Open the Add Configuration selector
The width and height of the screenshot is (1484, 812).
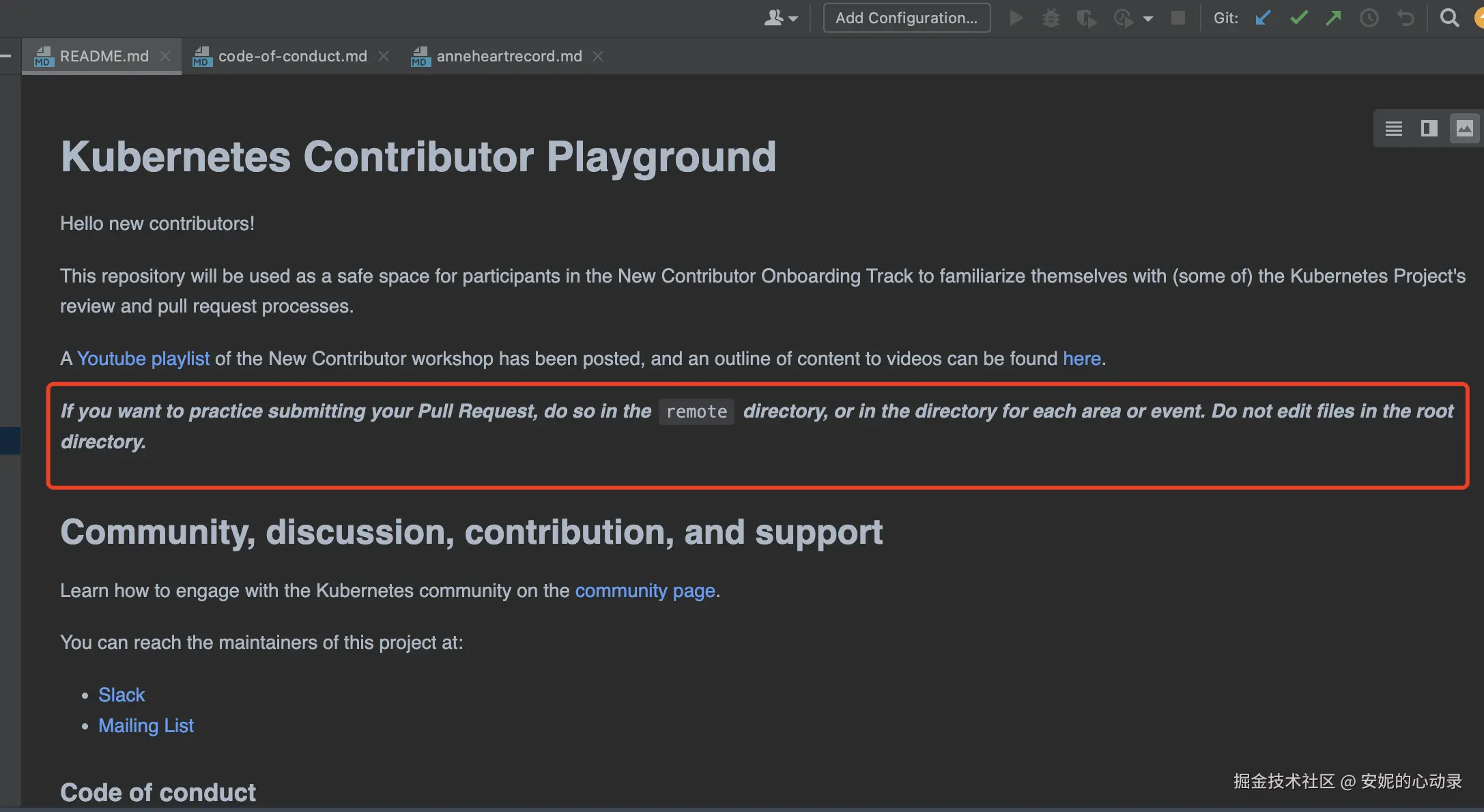[x=906, y=18]
